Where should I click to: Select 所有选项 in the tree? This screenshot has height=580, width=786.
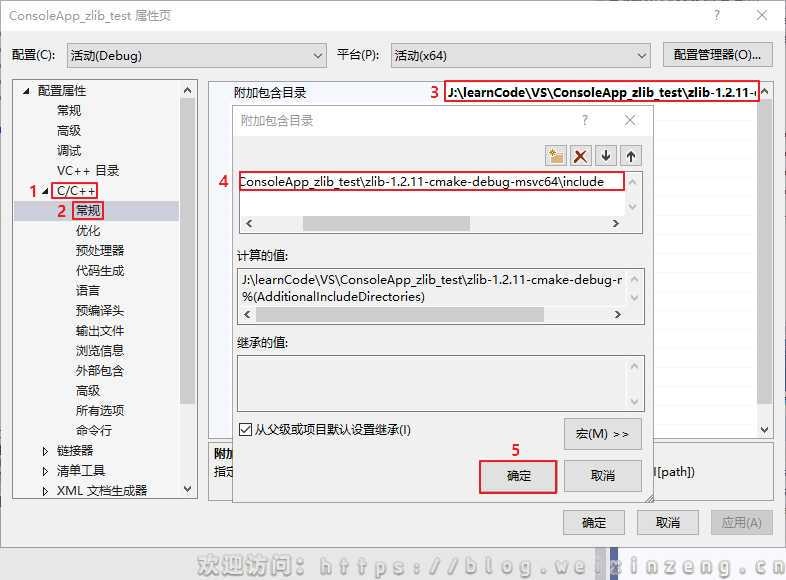pyautogui.click(x=100, y=411)
